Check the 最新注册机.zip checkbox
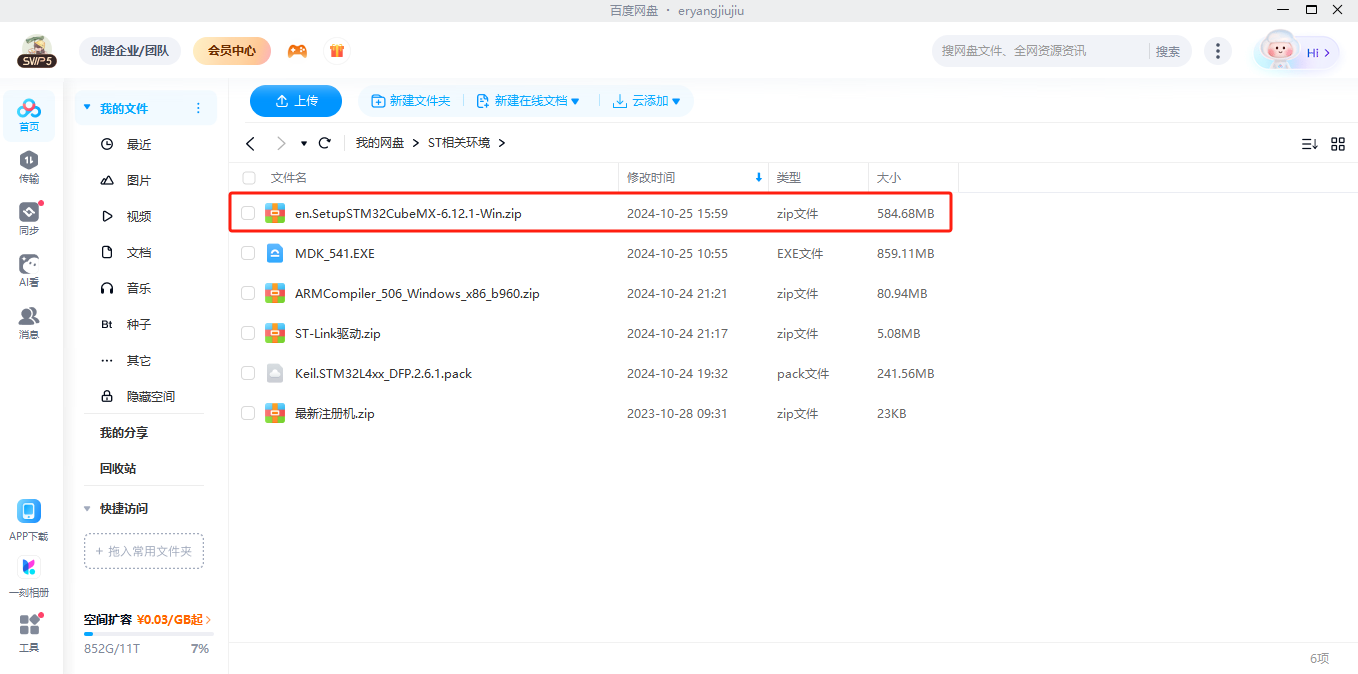Image resolution: width=1358 pixels, height=674 pixels. [x=248, y=413]
